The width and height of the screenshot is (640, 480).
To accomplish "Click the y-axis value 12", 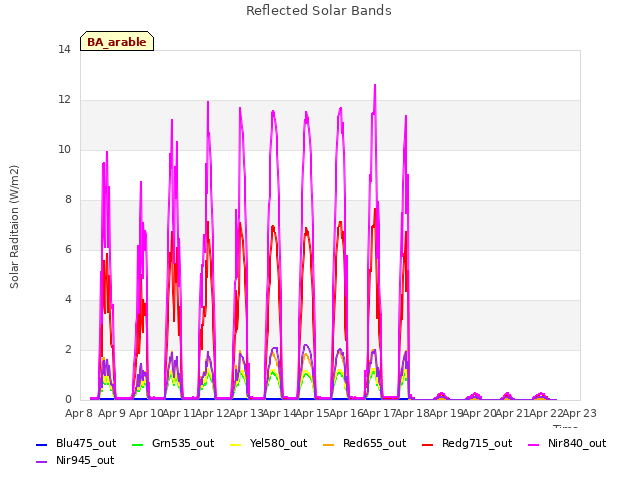I will 64,100.
